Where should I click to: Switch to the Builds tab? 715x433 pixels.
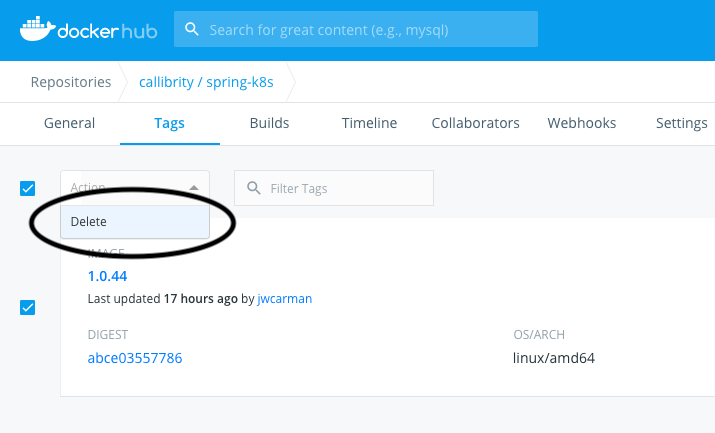pyautogui.click(x=269, y=123)
